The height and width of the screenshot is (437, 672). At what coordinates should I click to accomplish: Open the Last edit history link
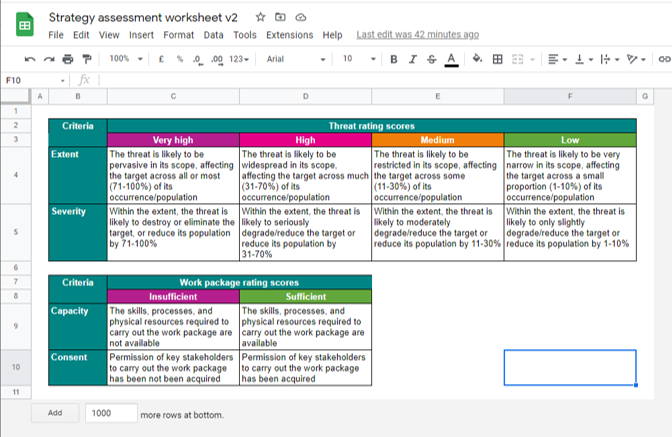click(417, 35)
